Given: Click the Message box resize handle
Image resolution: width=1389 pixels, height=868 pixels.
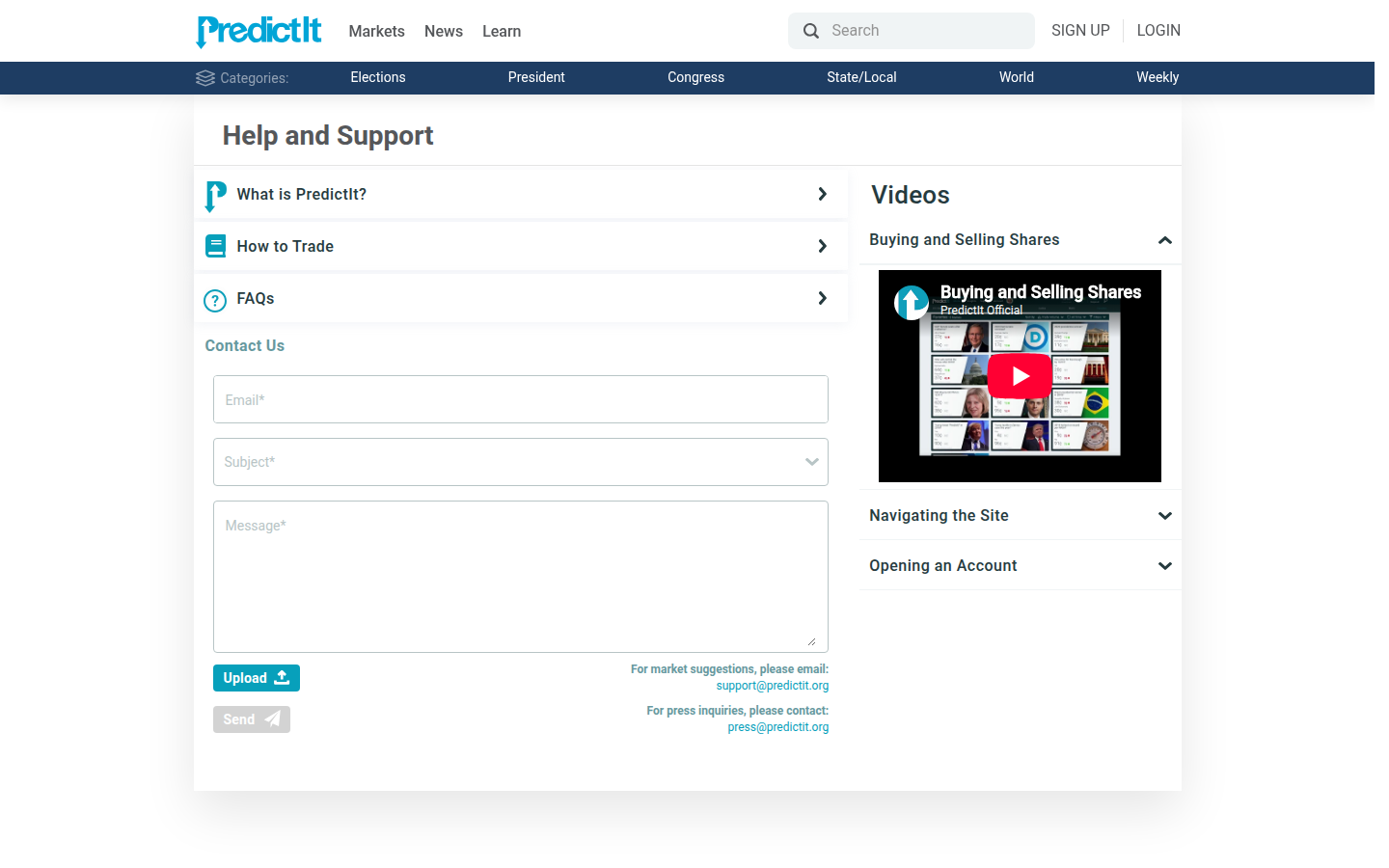Looking at the screenshot, I should pyautogui.click(x=812, y=641).
